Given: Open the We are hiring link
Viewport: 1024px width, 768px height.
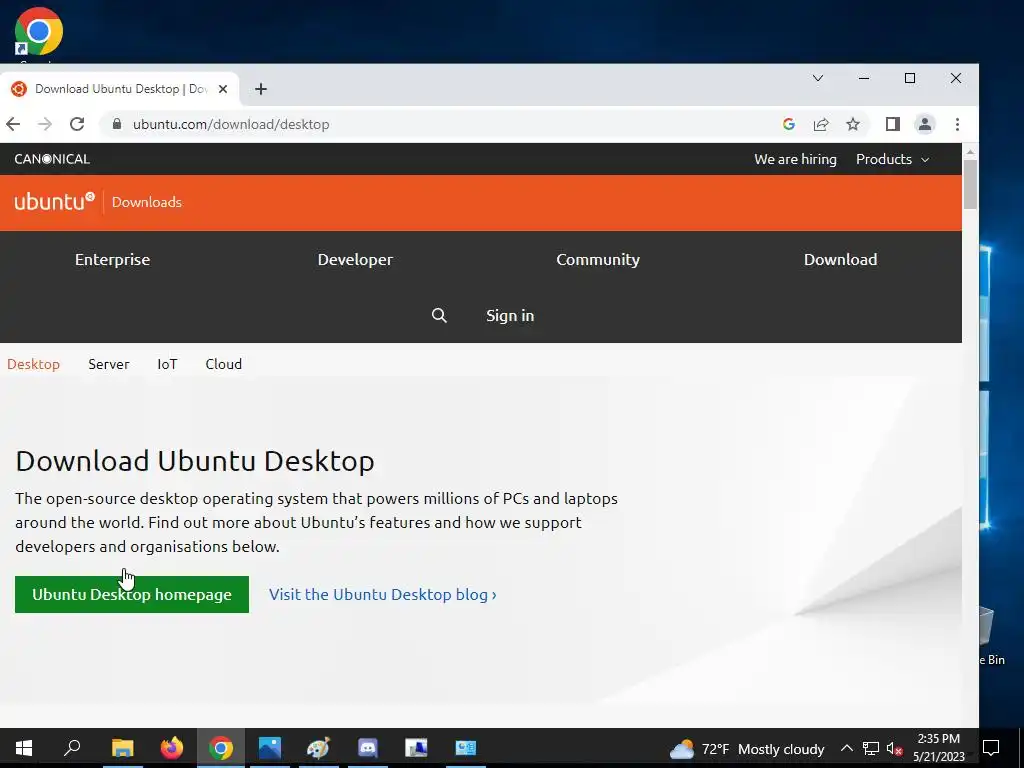Looking at the screenshot, I should [795, 159].
